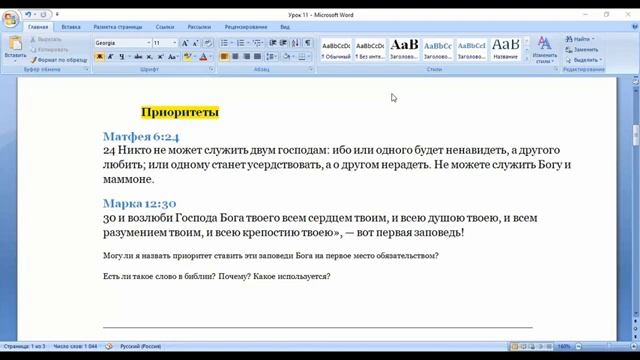640x360 pixels.
Task: Open the font size 11 dropdown
Action: 175,43
